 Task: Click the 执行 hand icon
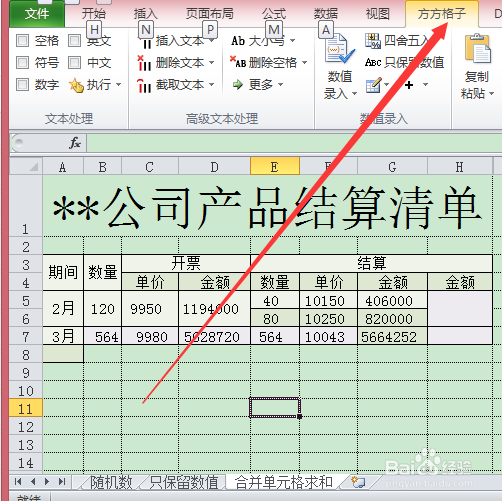[x=76, y=85]
